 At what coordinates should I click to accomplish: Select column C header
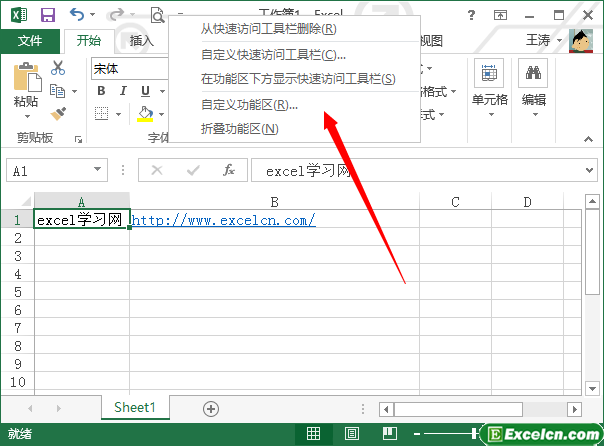(455, 201)
